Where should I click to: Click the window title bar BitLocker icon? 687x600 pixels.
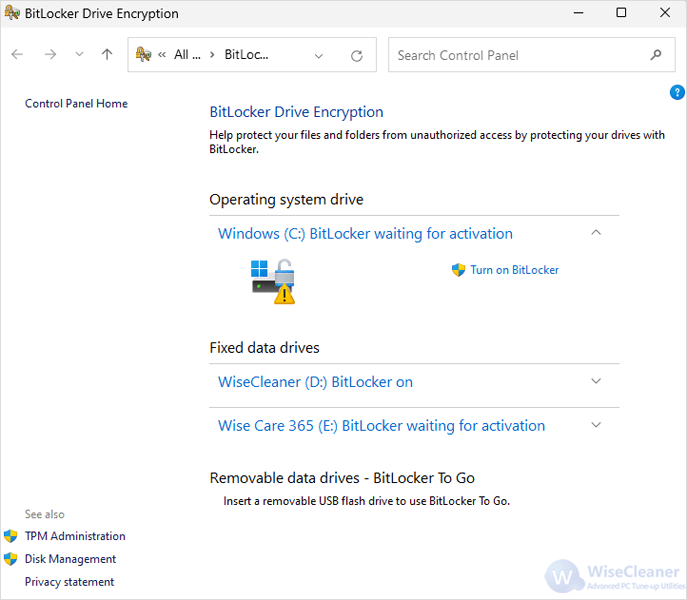[12, 13]
